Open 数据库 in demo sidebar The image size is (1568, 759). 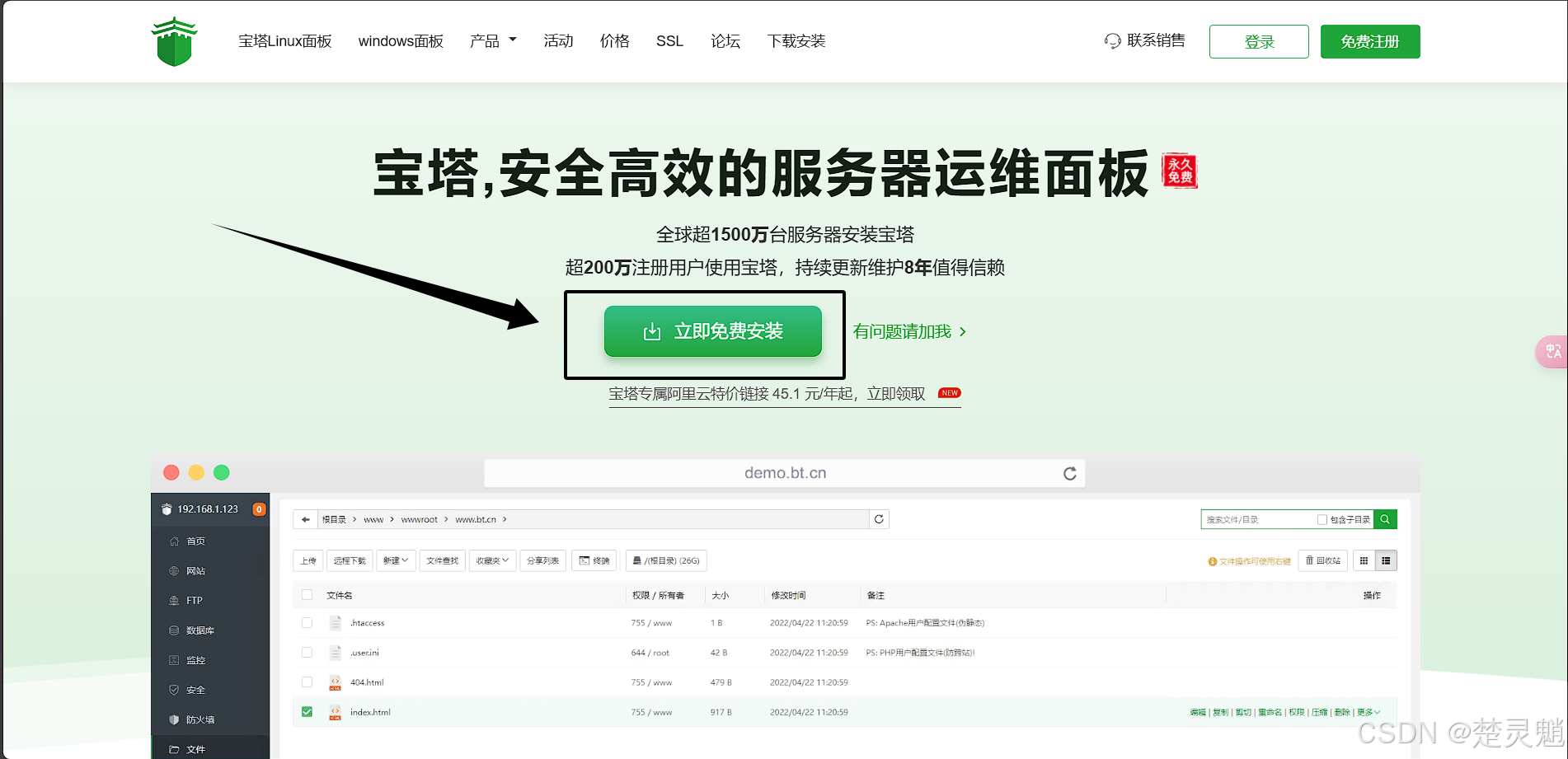(x=200, y=630)
